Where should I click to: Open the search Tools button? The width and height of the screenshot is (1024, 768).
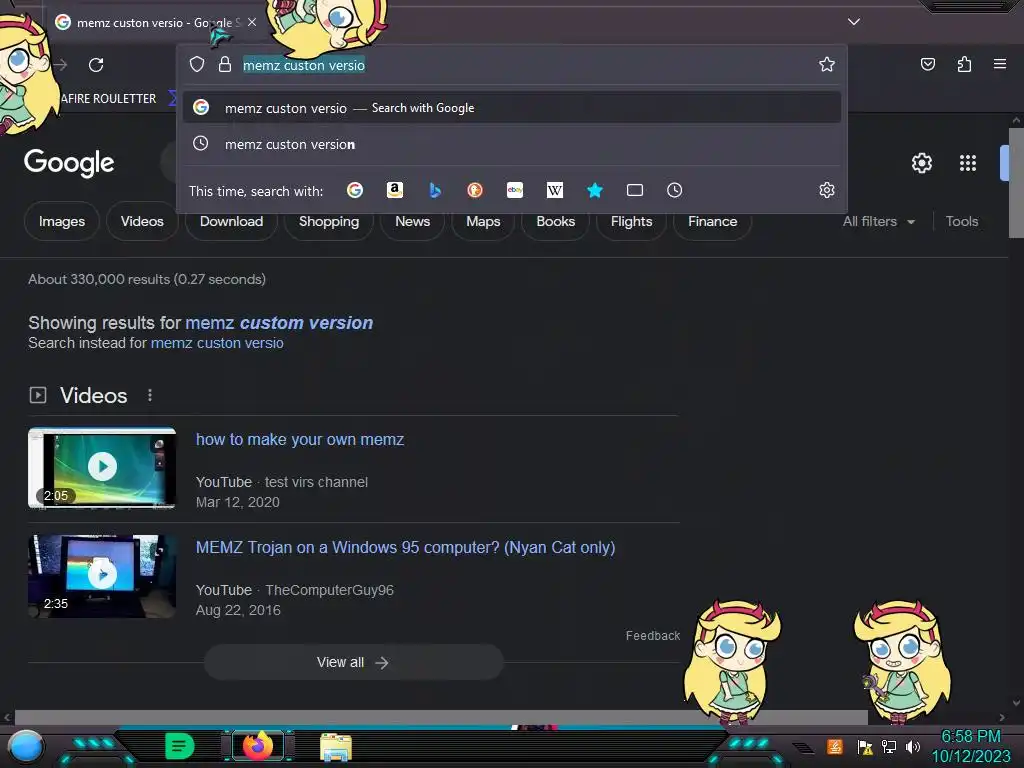(961, 221)
